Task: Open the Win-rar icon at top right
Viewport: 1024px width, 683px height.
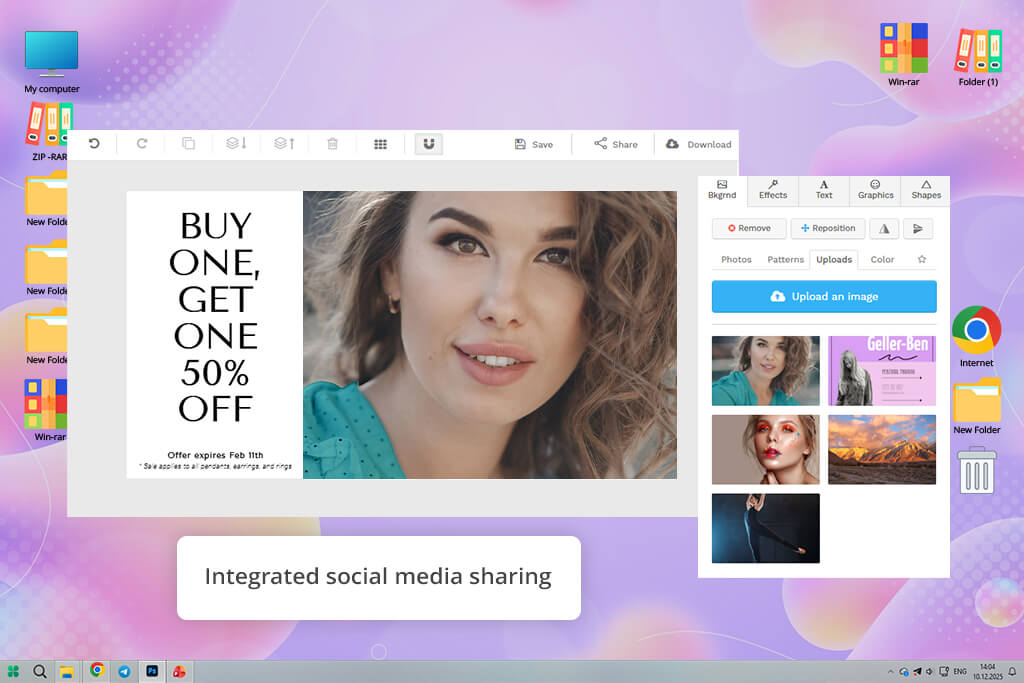Action: [x=903, y=55]
